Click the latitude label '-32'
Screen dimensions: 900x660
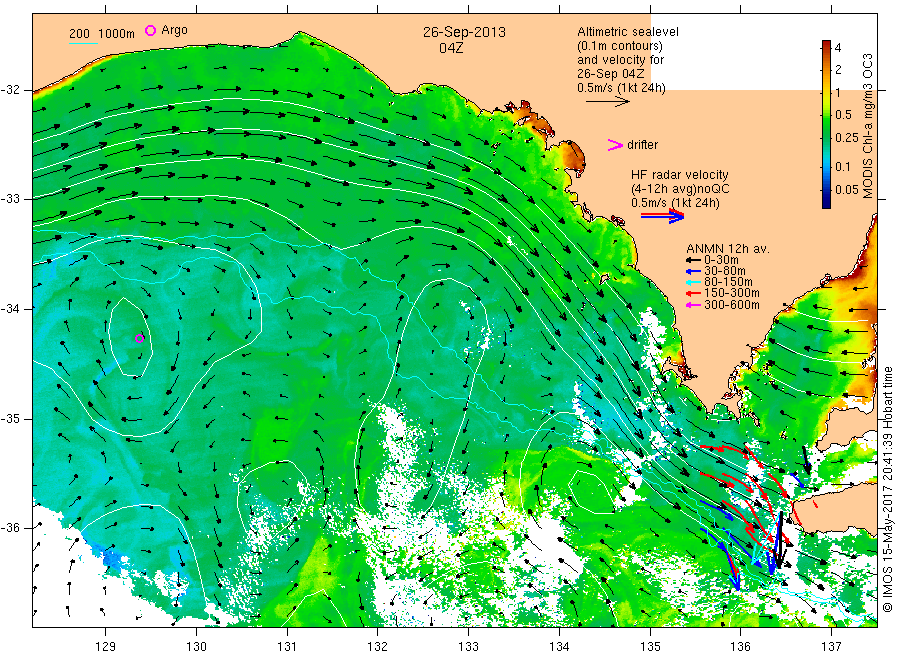point(10,90)
